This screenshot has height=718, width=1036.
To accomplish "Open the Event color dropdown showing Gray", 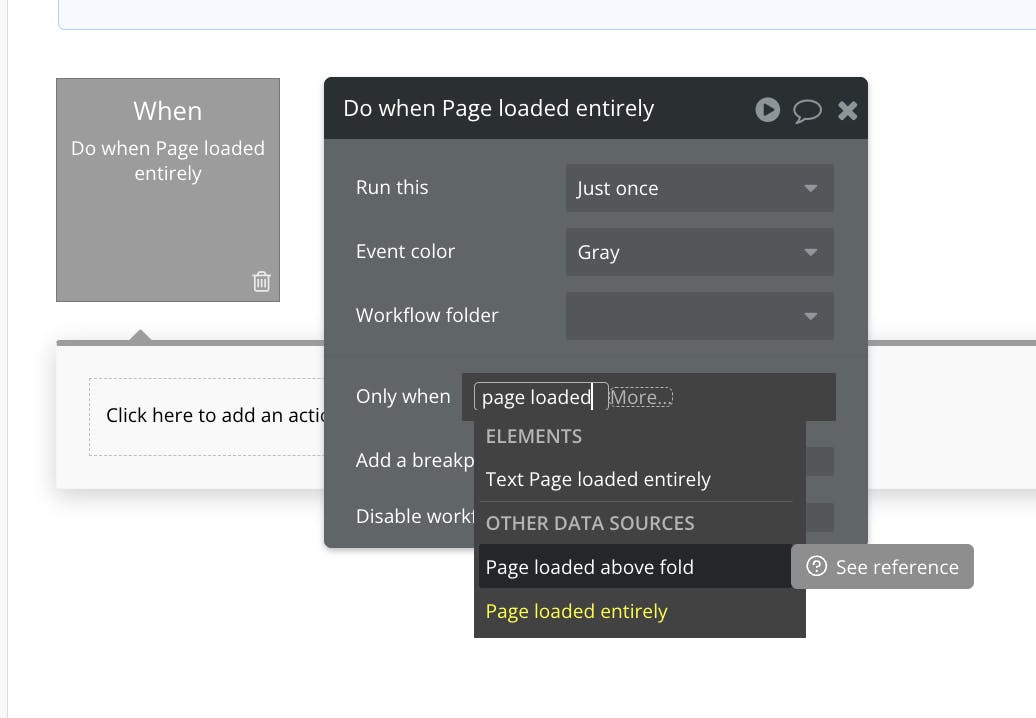I will [699, 252].
